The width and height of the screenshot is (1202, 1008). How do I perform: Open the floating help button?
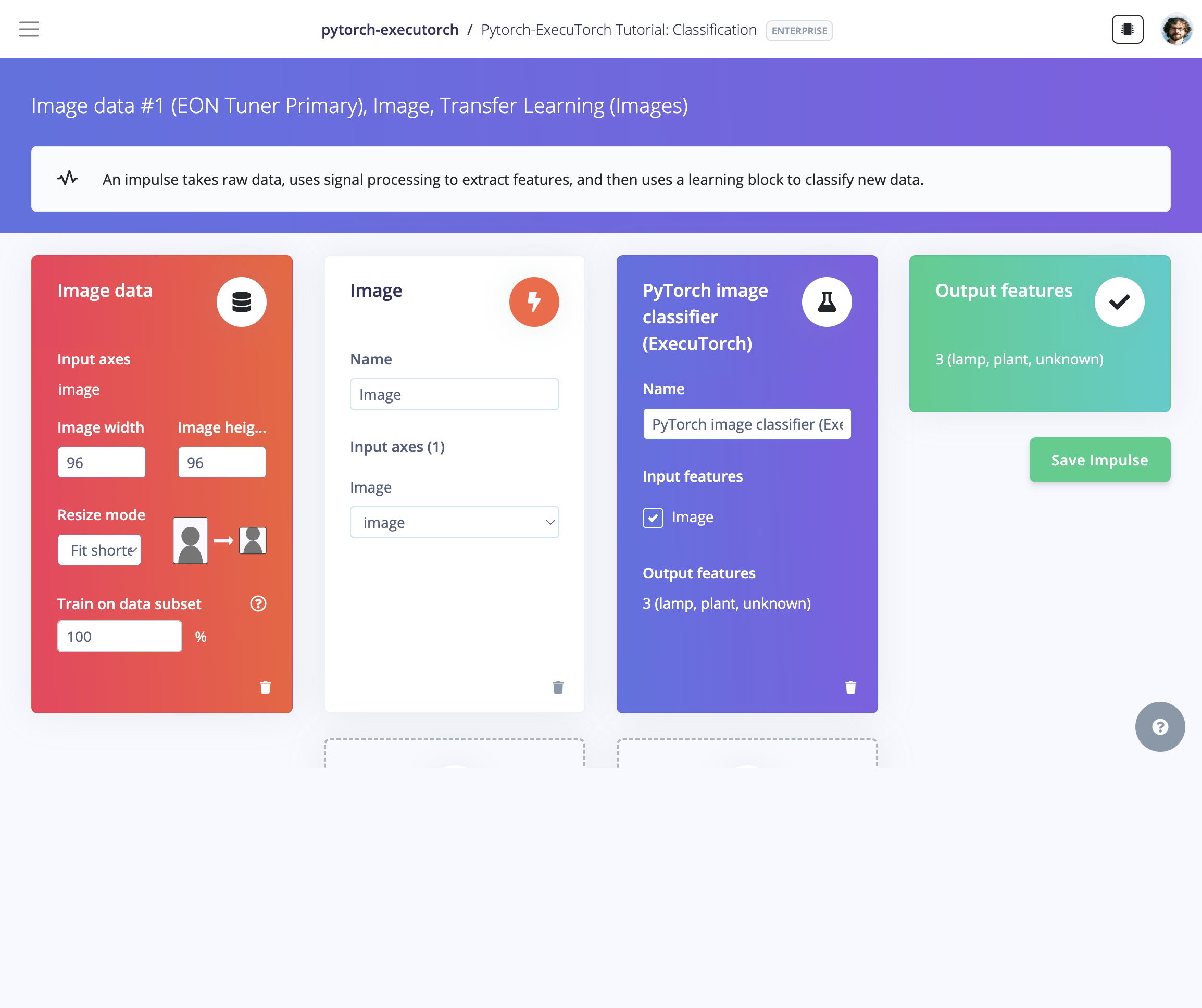(x=1160, y=726)
